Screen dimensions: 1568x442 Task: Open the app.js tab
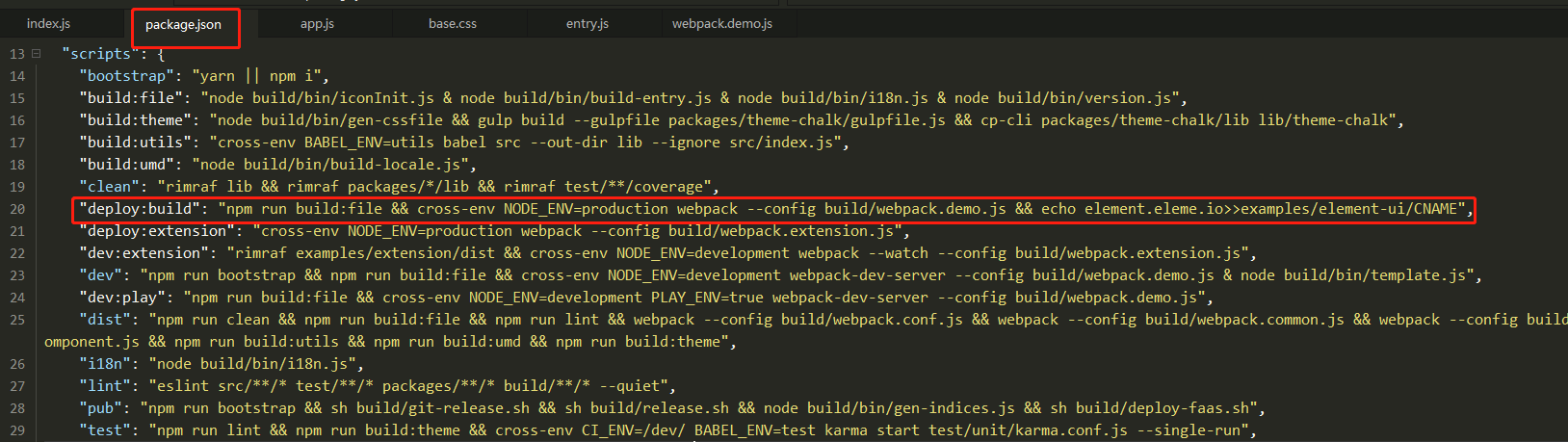pyautogui.click(x=317, y=23)
